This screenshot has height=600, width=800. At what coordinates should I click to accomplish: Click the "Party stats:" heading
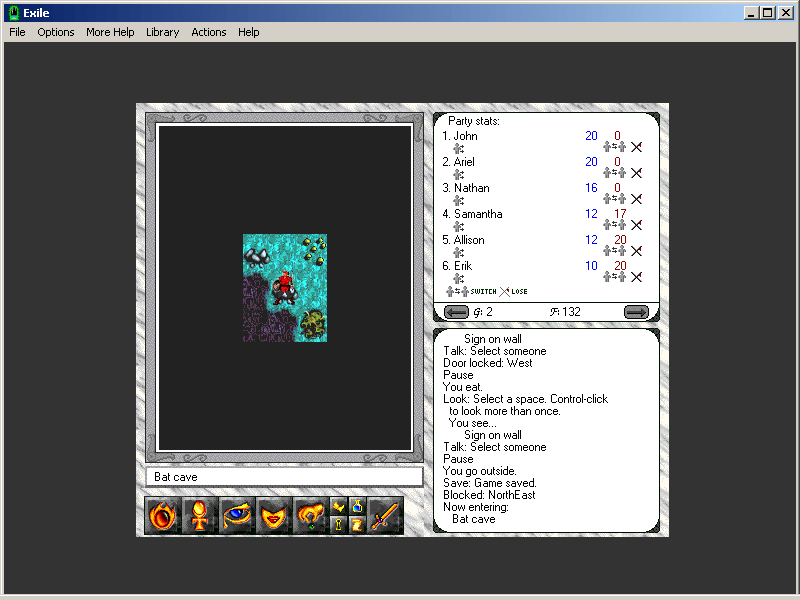pyautogui.click(x=474, y=121)
